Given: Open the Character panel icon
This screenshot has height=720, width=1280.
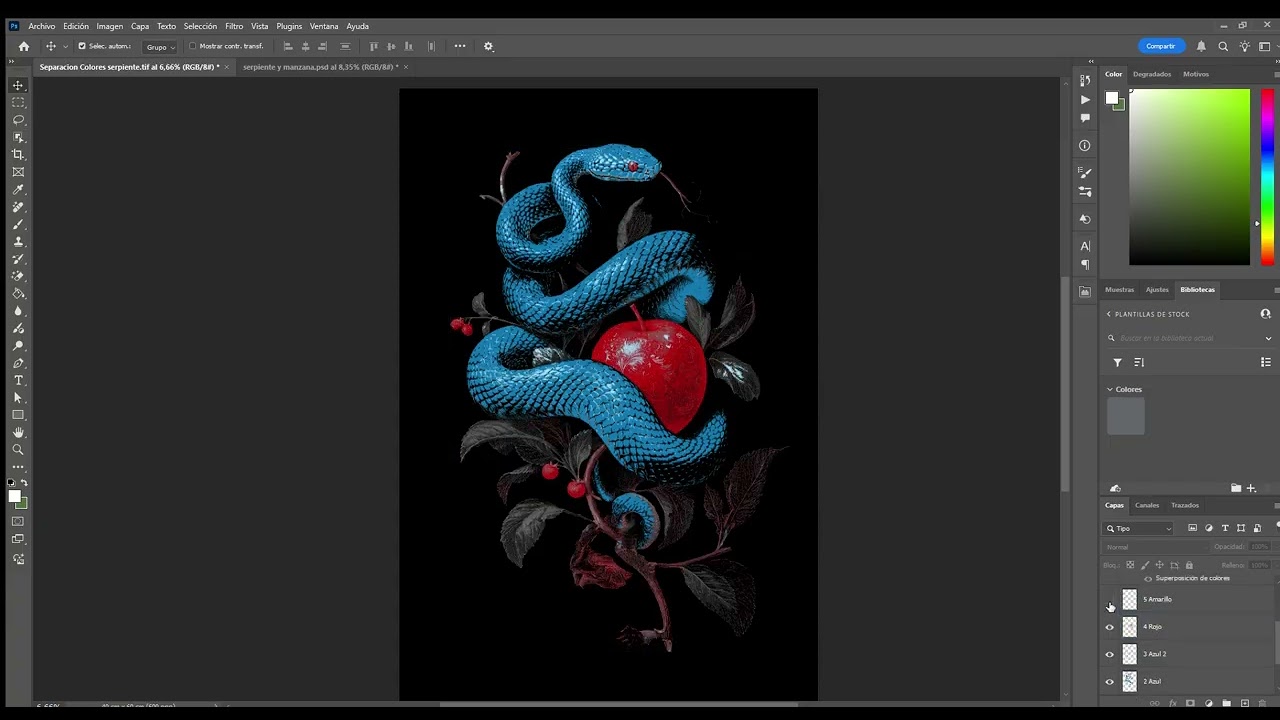Looking at the screenshot, I should click(x=1085, y=246).
